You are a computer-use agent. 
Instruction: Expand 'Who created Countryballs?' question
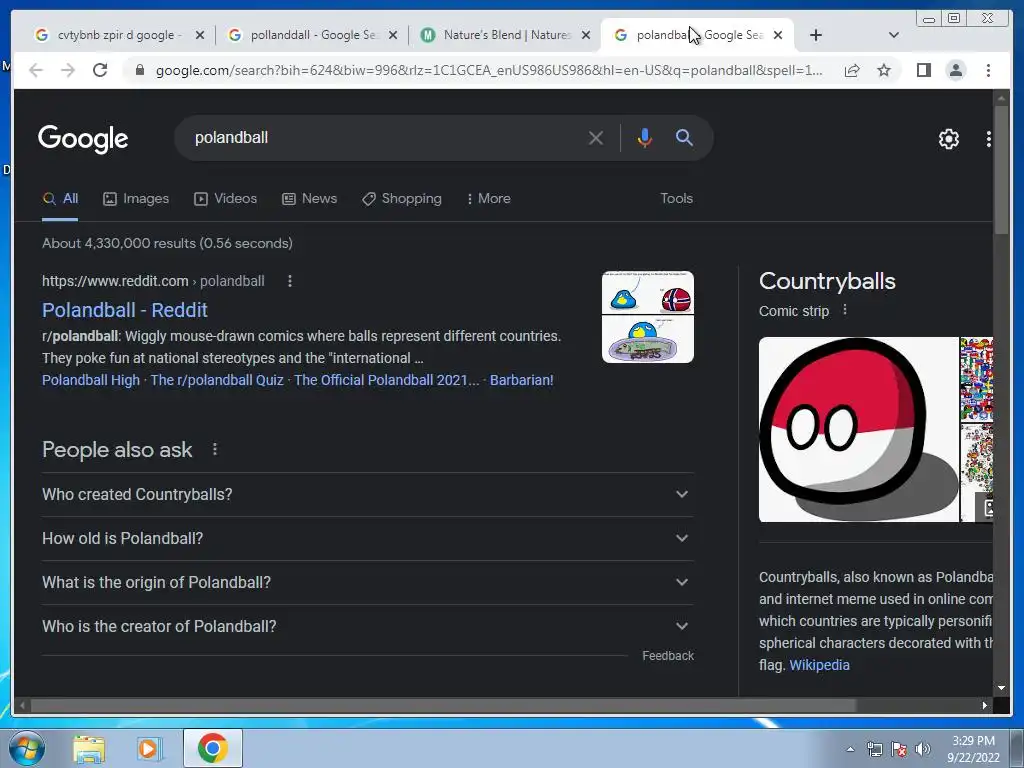pos(368,494)
